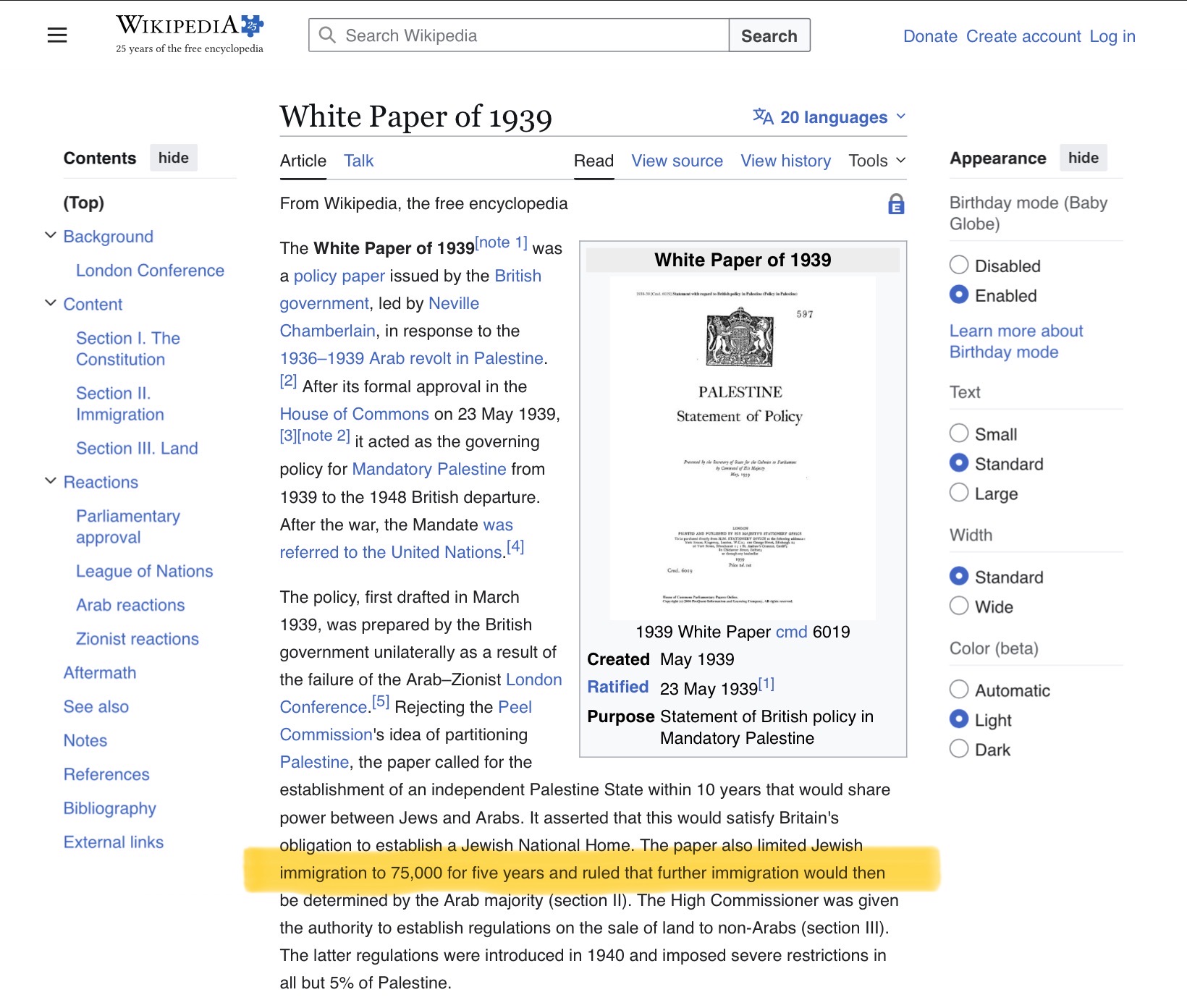The width and height of the screenshot is (1187, 1008).
Task: Click Create account link
Action: 1023,36
